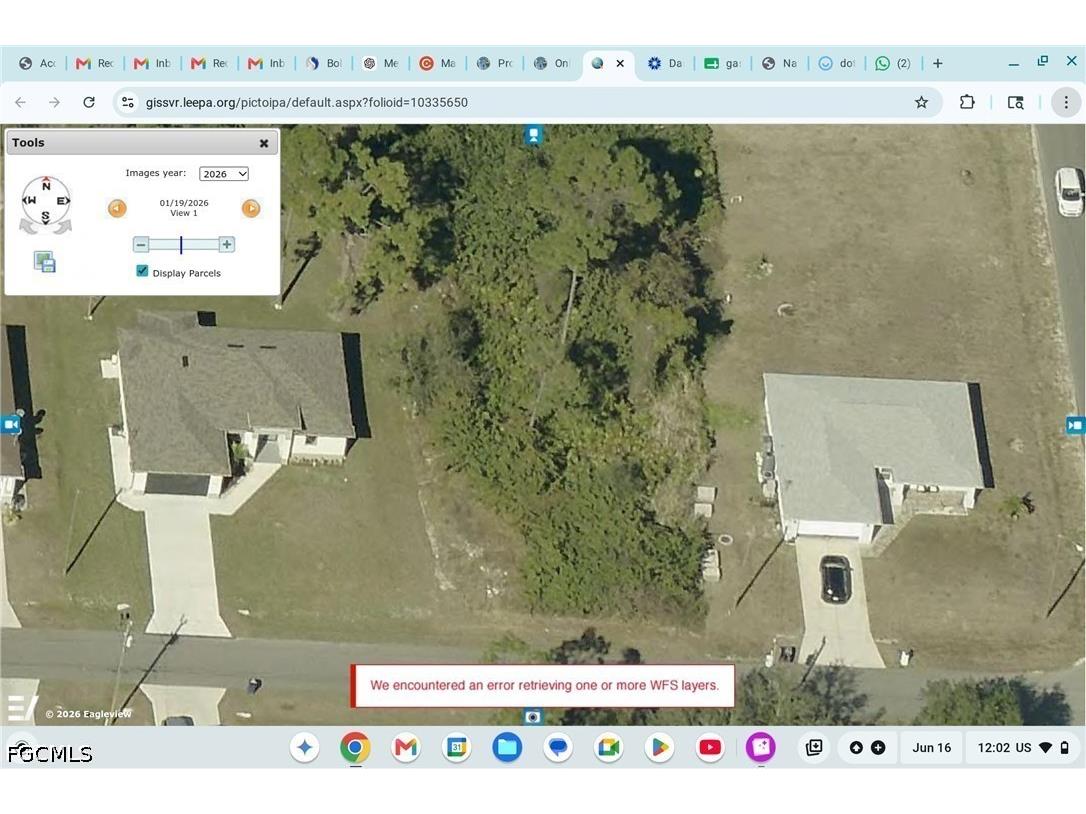Screen dimensions: 1086x814
Task: Pan map east with right camera marker
Action: [1075, 425]
